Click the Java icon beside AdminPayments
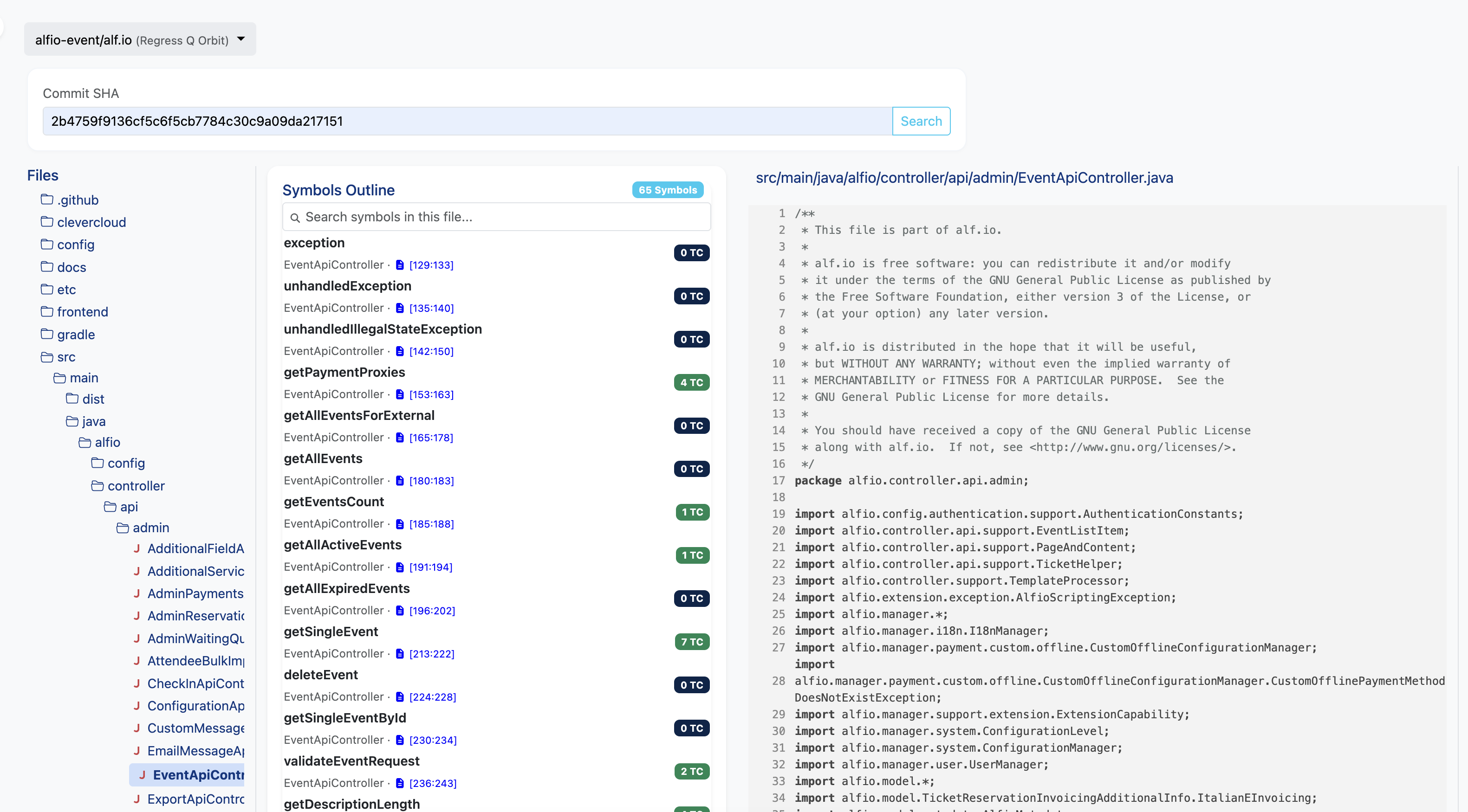Screen dimensions: 1468x812 click(137, 593)
